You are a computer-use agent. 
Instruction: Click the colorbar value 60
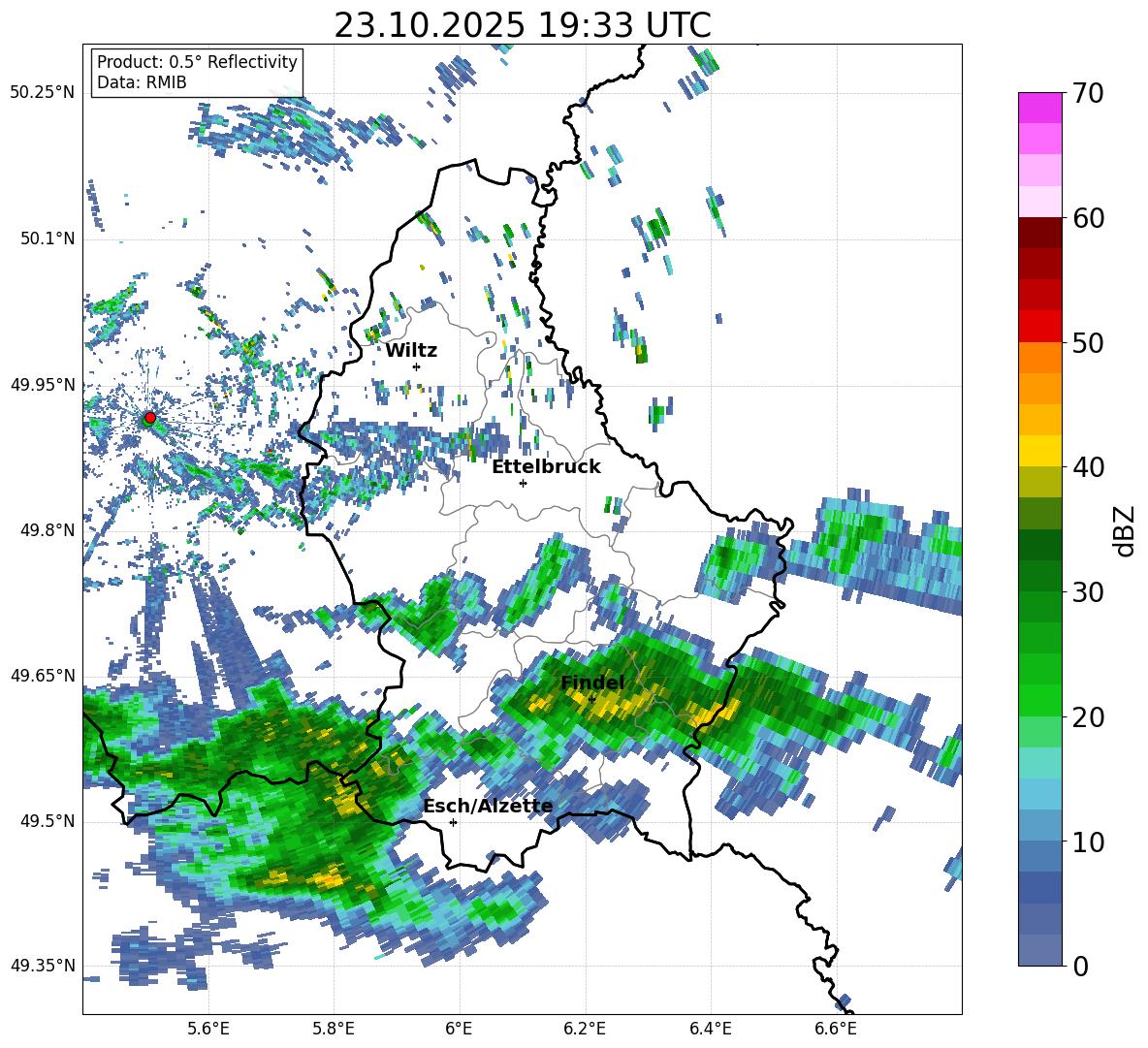[1088, 217]
